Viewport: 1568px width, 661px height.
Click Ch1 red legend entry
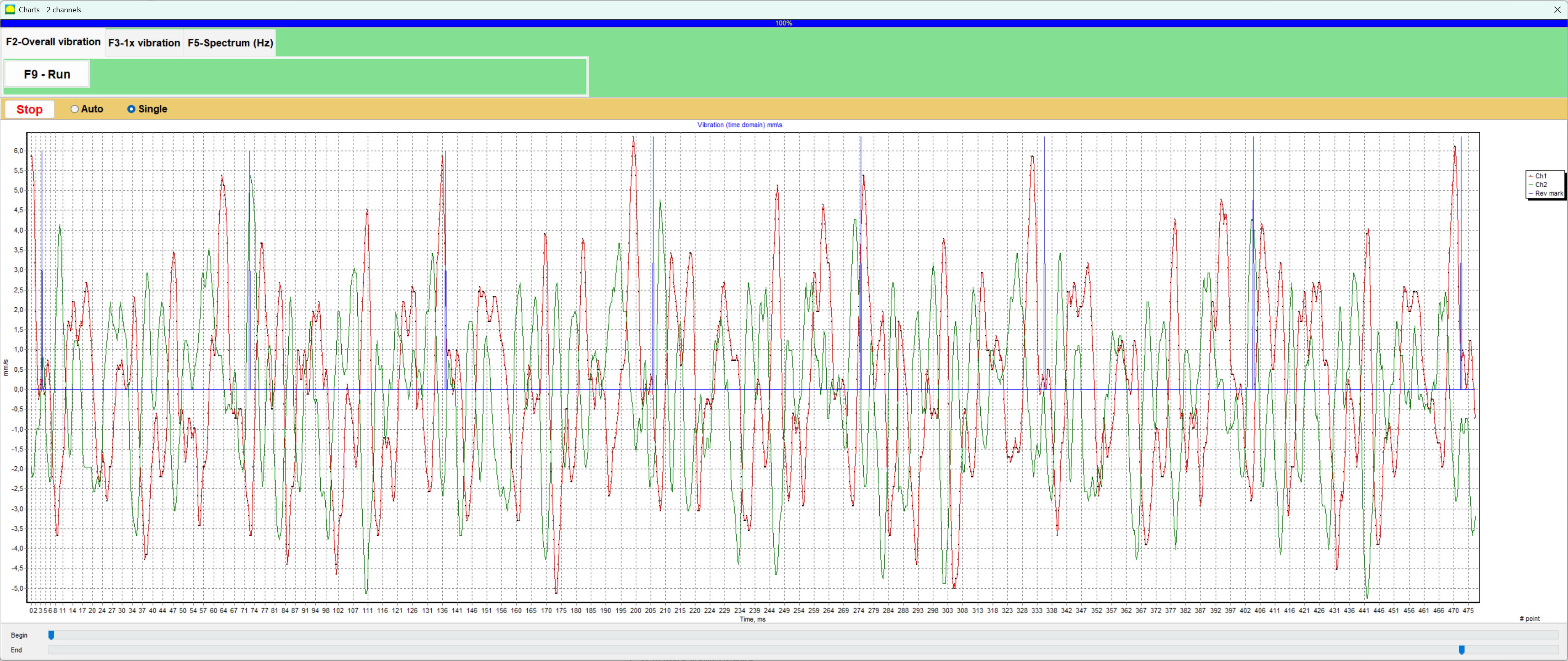pyautogui.click(x=1540, y=176)
